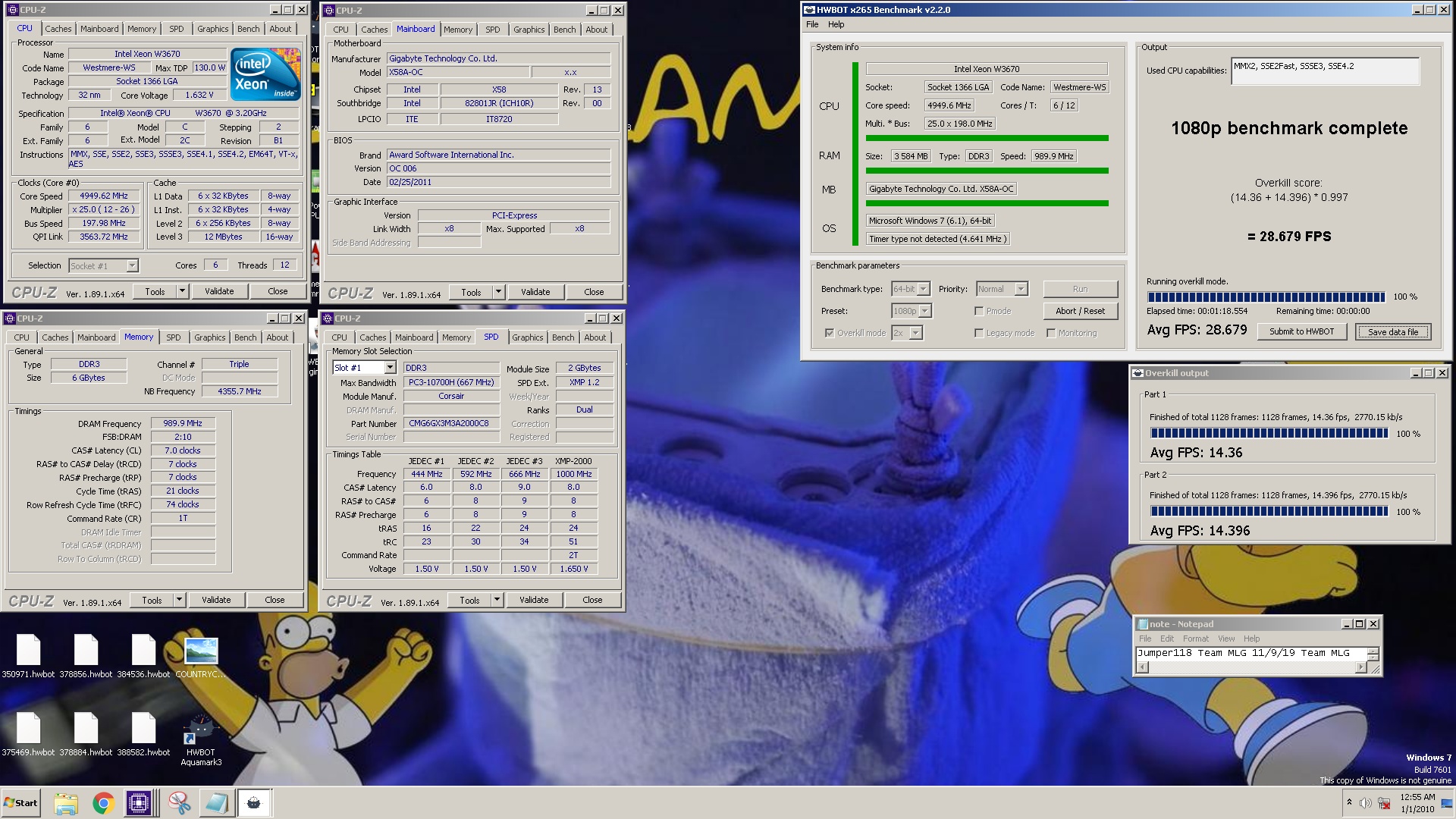Viewport: 1456px width, 819px height.
Task: Open SPD Slot #1 dropdown
Action: click(x=390, y=368)
